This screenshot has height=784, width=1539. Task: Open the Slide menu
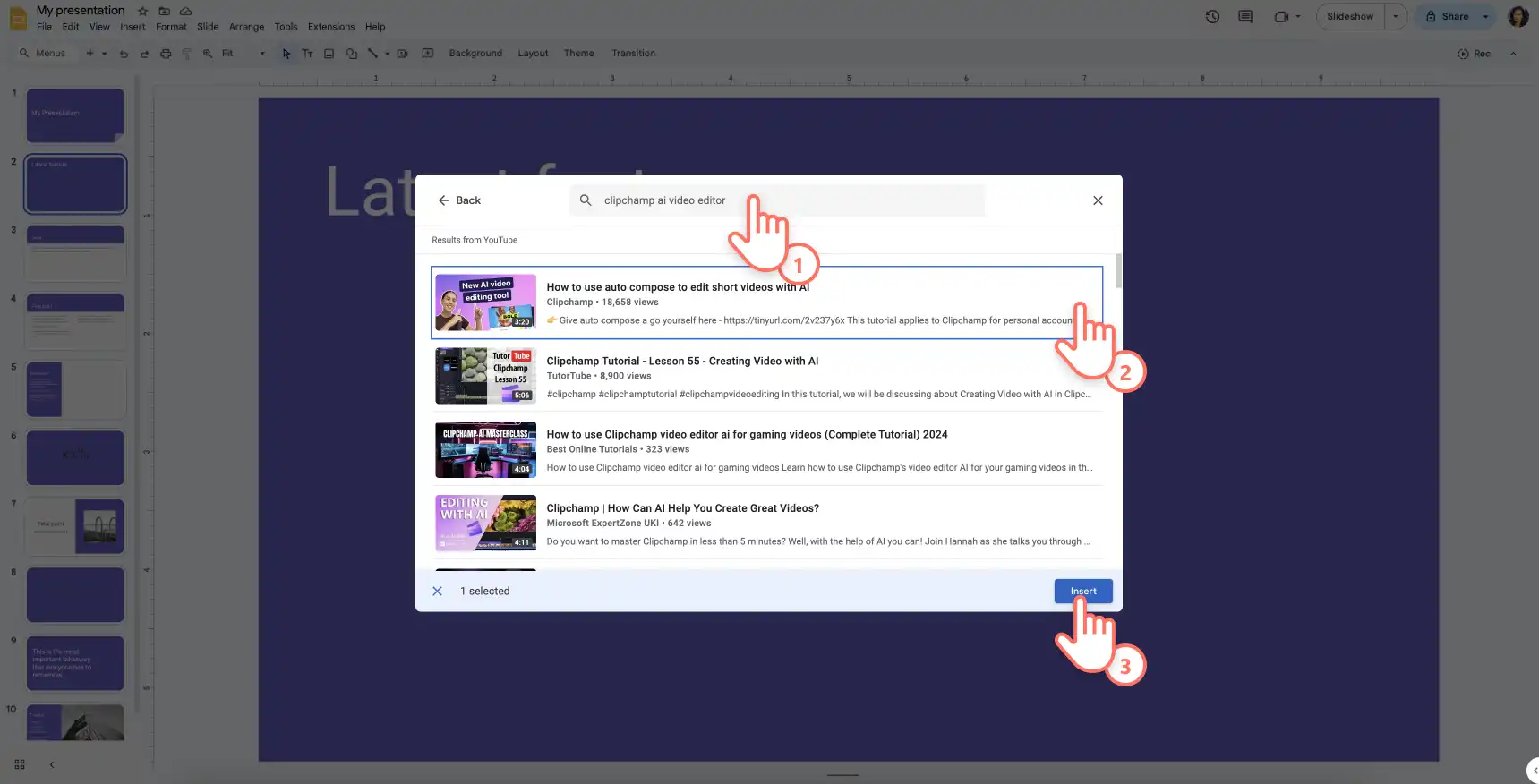(208, 27)
